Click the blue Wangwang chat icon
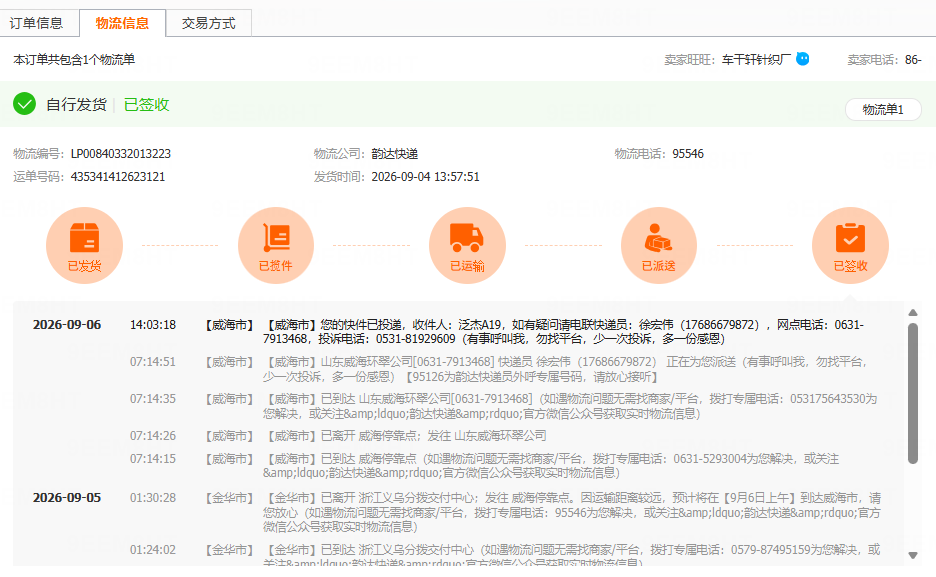936x577 pixels. (x=803, y=59)
